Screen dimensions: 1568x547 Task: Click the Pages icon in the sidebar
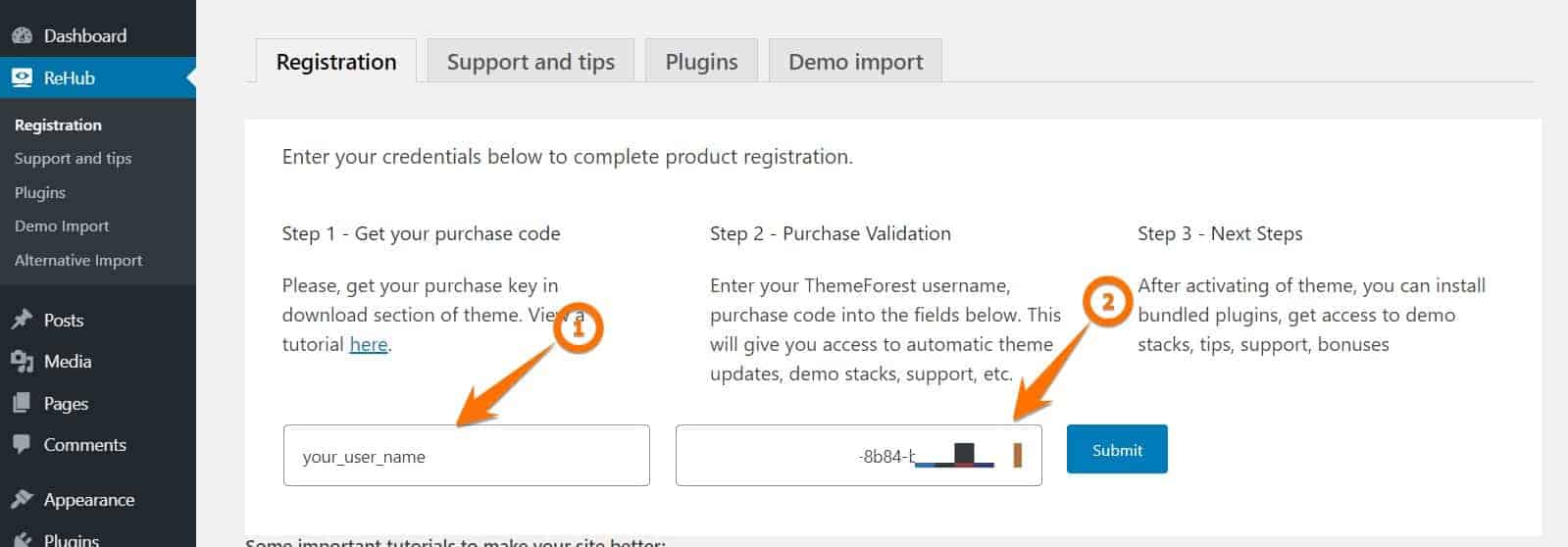[22, 404]
